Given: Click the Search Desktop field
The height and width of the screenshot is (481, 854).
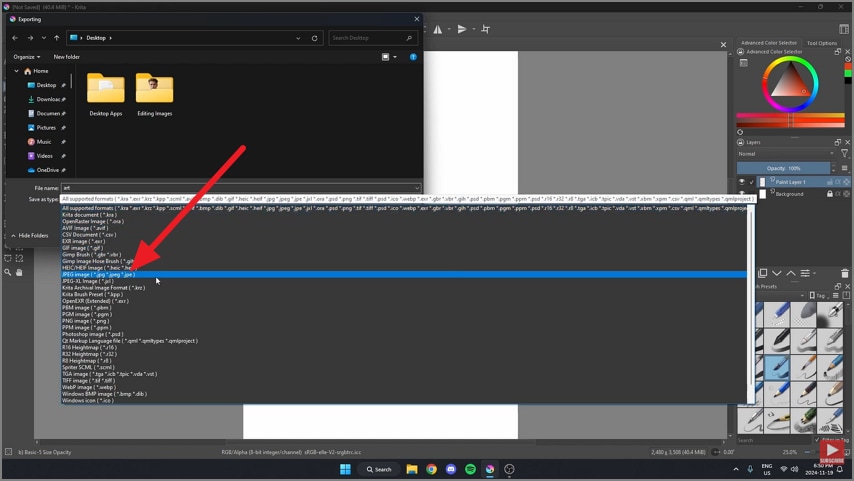Looking at the screenshot, I should tap(372, 38).
